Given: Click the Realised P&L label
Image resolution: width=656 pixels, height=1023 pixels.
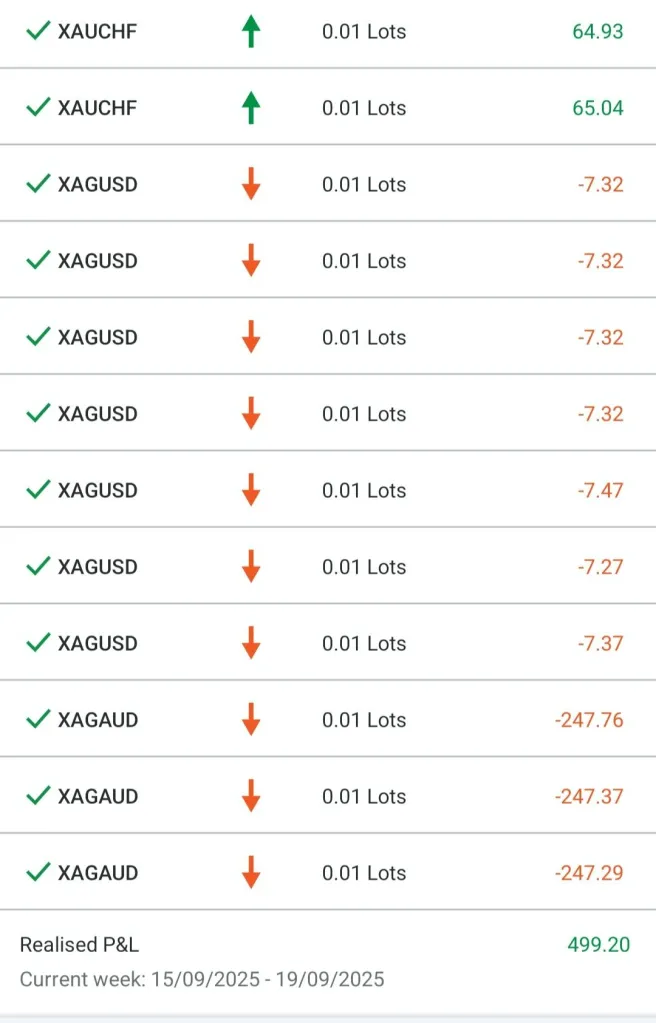Looking at the screenshot, I should point(79,945).
